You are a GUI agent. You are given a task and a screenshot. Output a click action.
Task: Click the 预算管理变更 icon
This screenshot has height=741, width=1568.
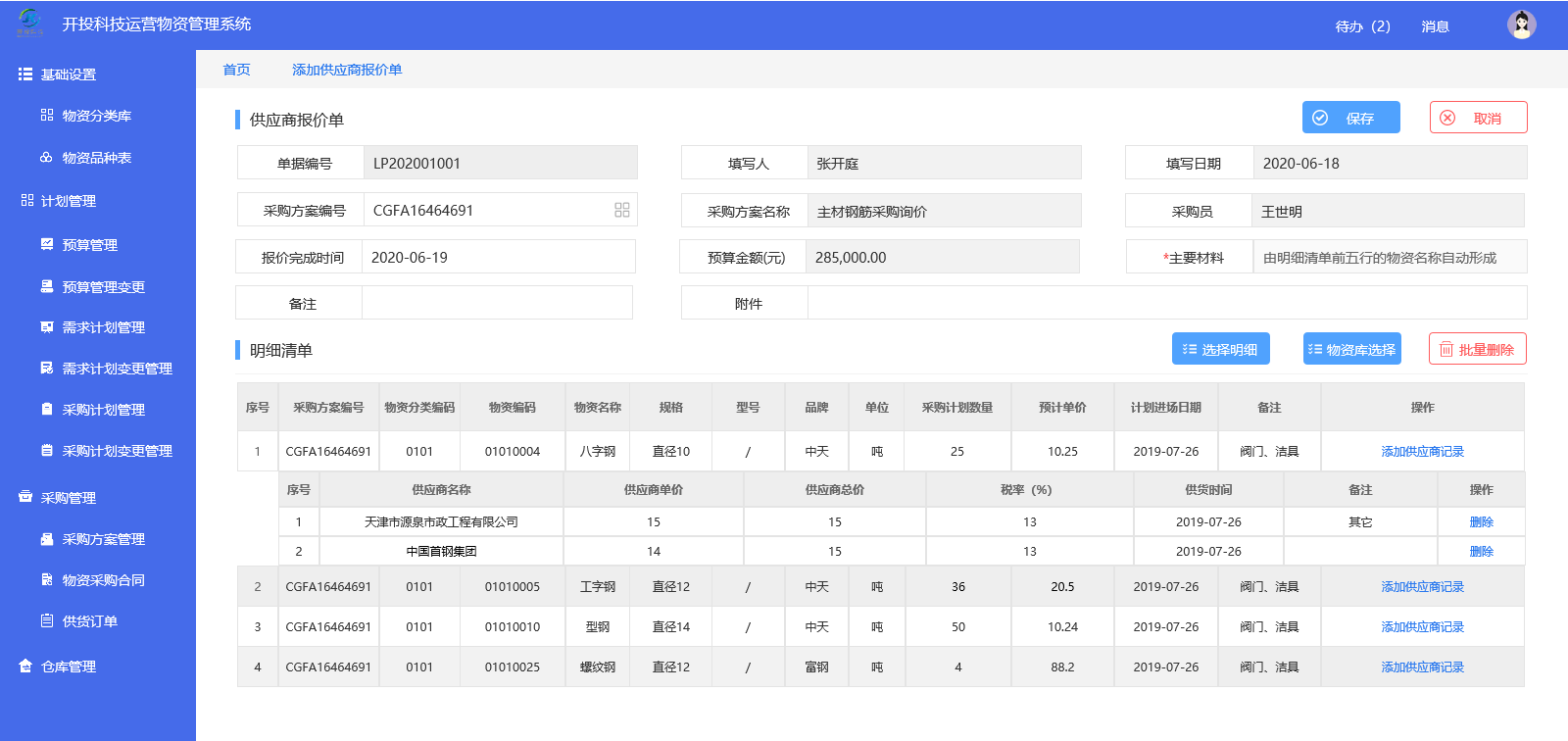coord(47,286)
